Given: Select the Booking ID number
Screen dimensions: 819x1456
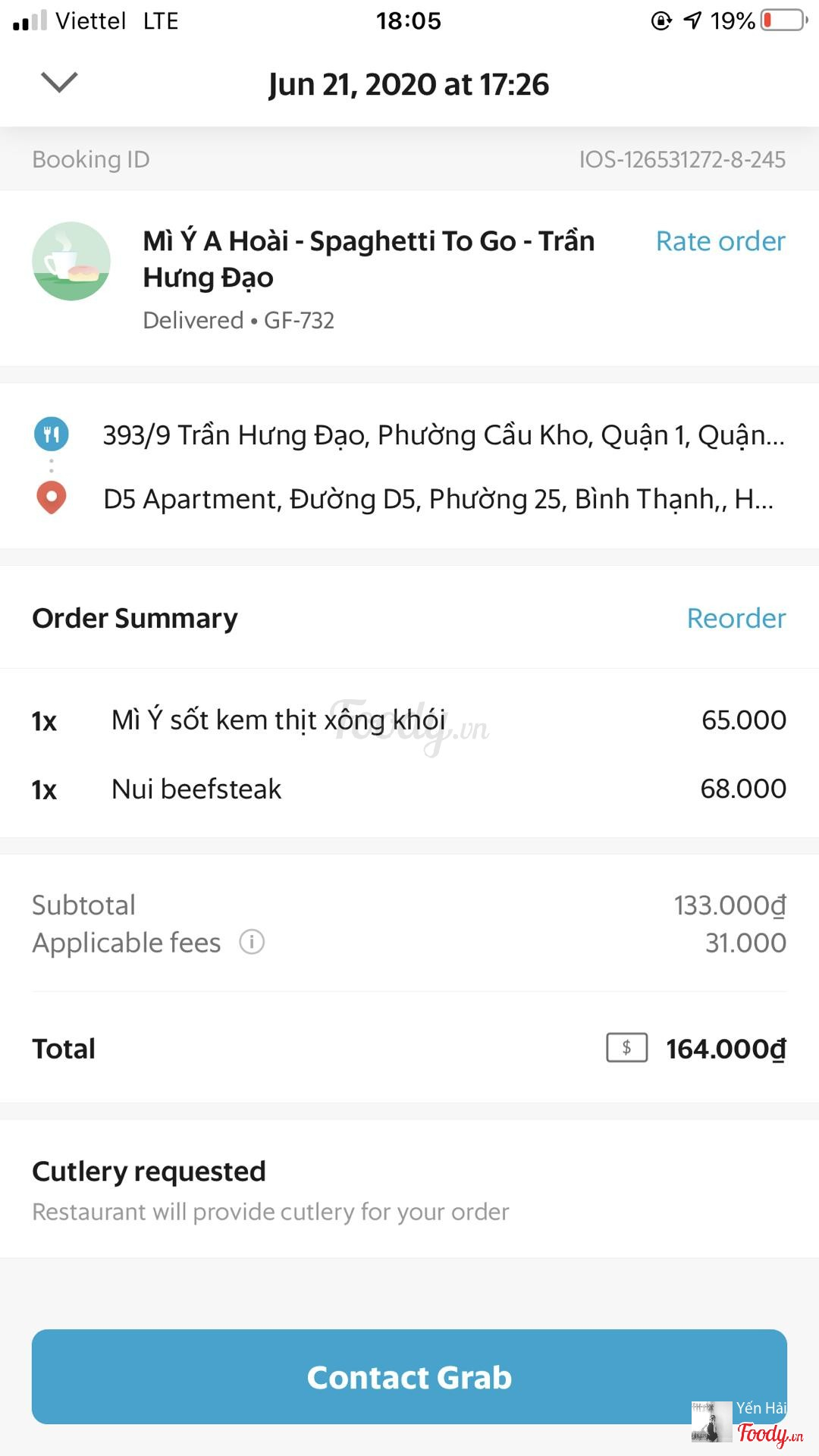Looking at the screenshot, I should pyautogui.click(x=682, y=159).
